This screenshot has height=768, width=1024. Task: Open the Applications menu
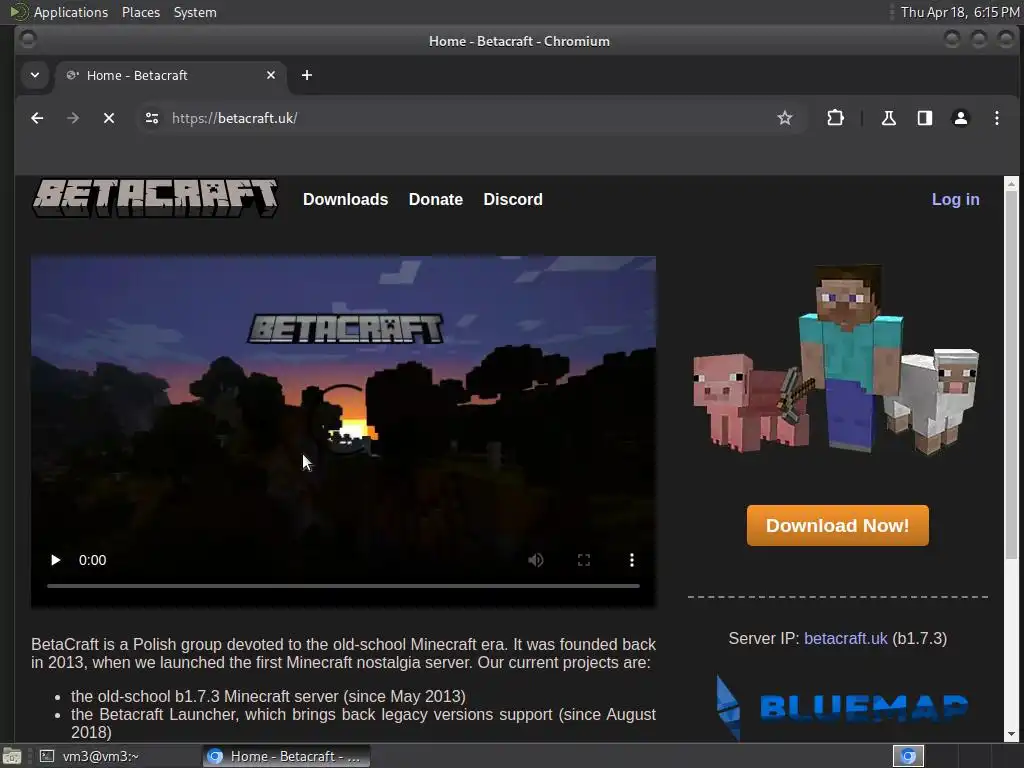coord(71,12)
